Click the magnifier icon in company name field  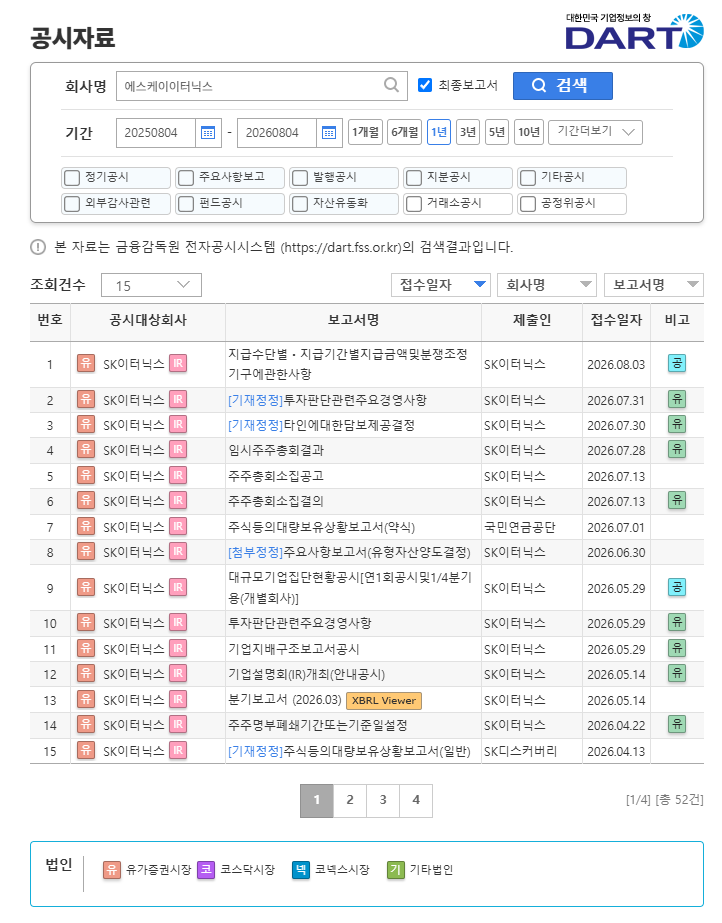(x=391, y=85)
